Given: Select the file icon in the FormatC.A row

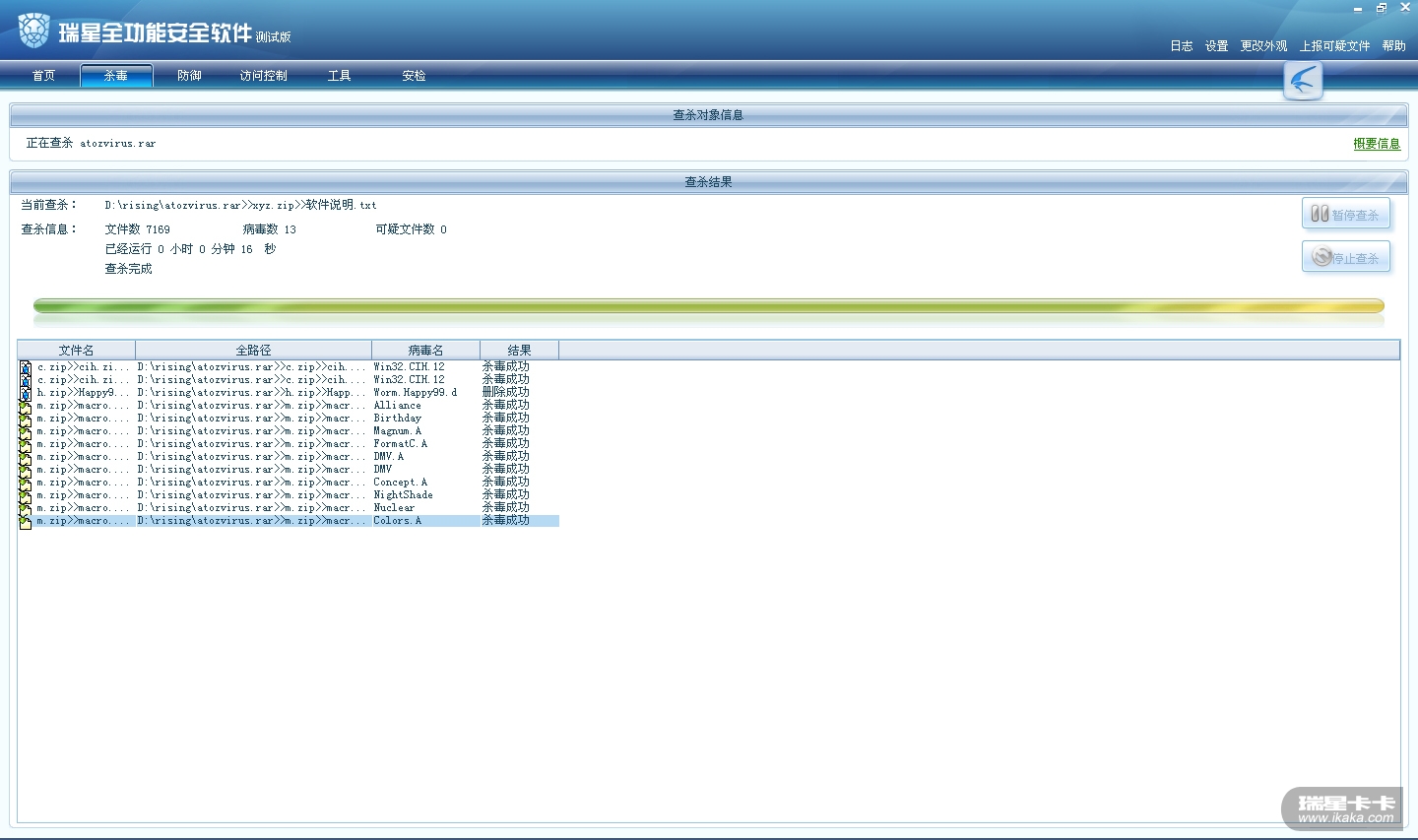Looking at the screenshot, I should pyautogui.click(x=25, y=444).
